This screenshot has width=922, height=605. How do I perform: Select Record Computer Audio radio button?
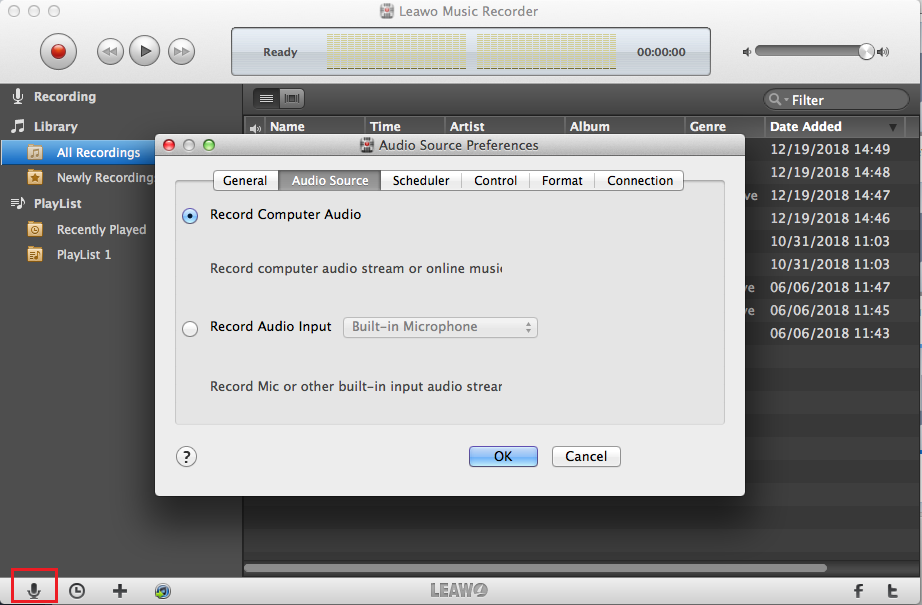point(190,216)
